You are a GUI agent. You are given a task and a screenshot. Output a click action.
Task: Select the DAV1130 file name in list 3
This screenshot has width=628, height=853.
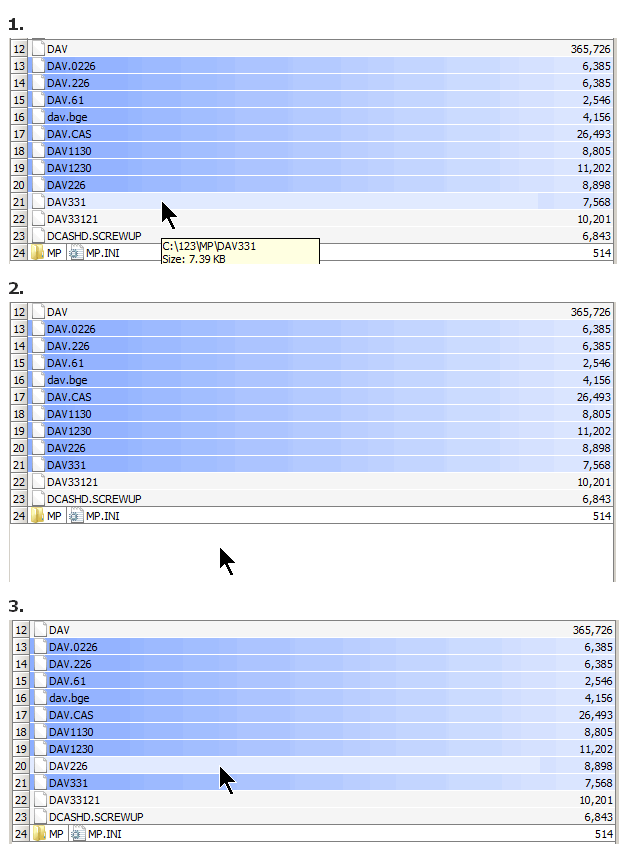click(x=71, y=732)
